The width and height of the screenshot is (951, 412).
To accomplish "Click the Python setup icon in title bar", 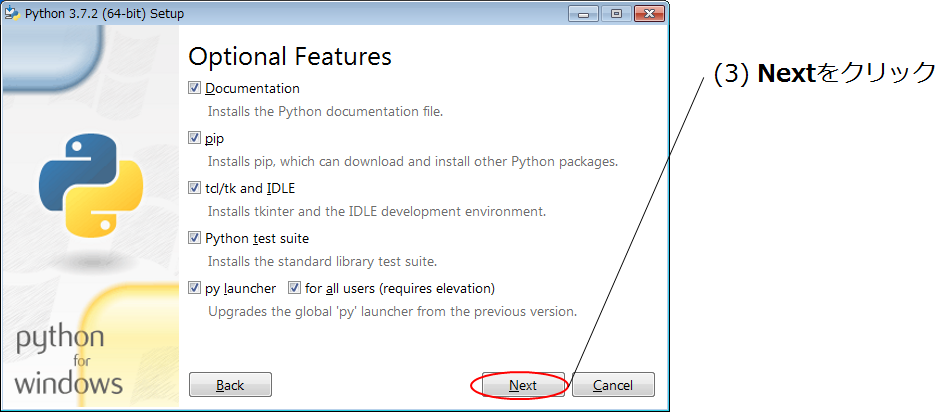I will pyautogui.click(x=12, y=13).
